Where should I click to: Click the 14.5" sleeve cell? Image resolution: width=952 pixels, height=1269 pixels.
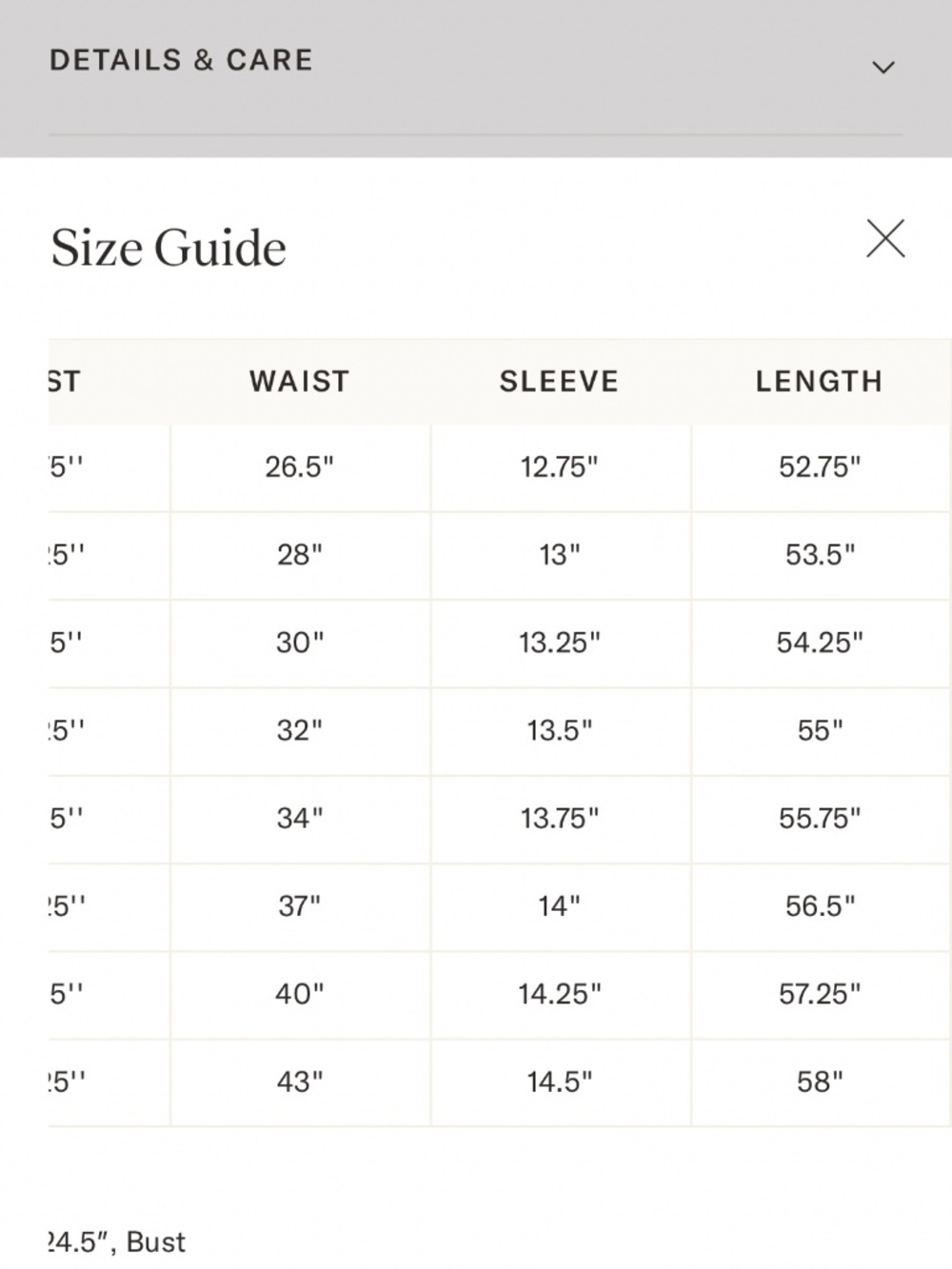point(560,1081)
